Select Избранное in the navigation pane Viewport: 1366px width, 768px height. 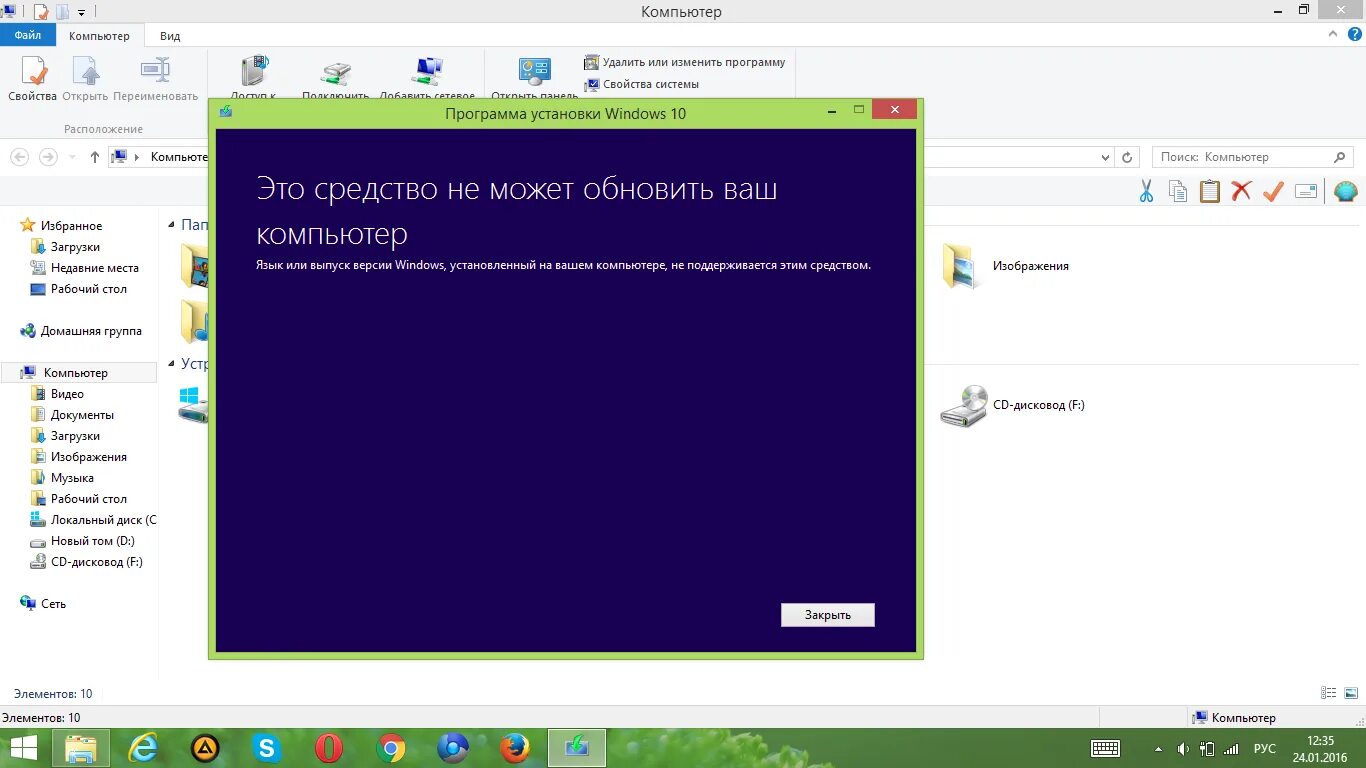pyautogui.click(x=70, y=226)
